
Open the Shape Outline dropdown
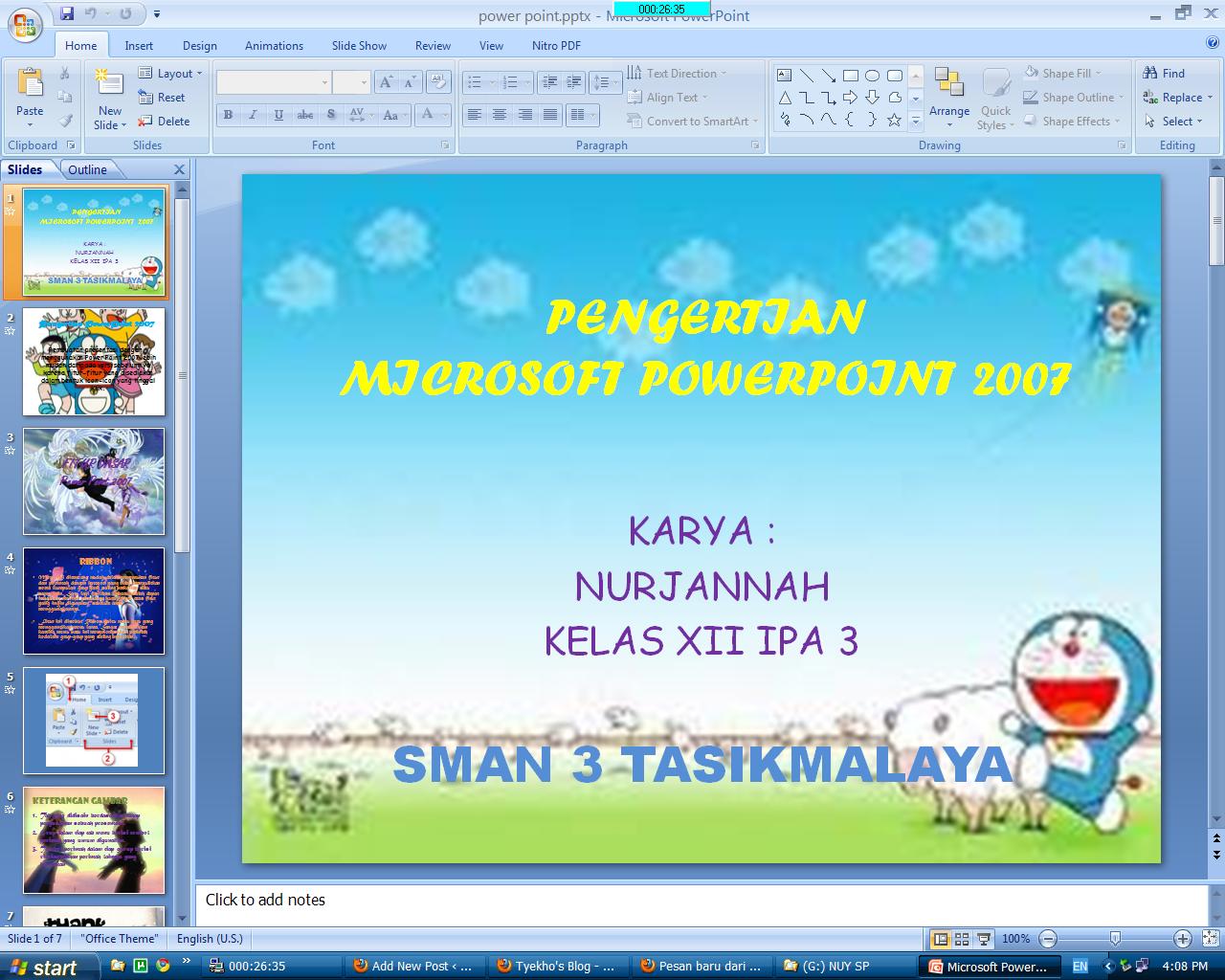point(1075,98)
